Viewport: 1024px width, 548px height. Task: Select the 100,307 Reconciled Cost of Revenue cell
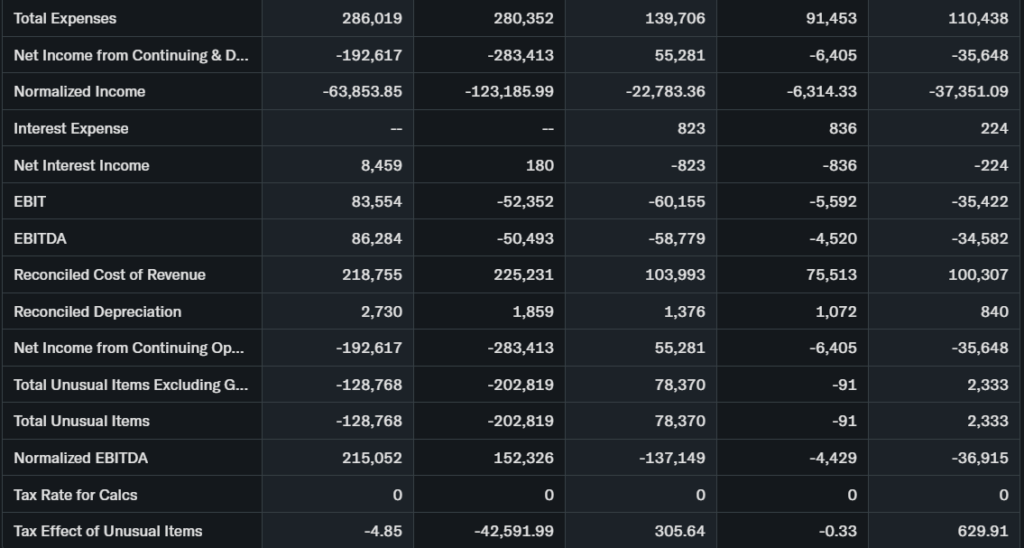[x=978, y=274]
